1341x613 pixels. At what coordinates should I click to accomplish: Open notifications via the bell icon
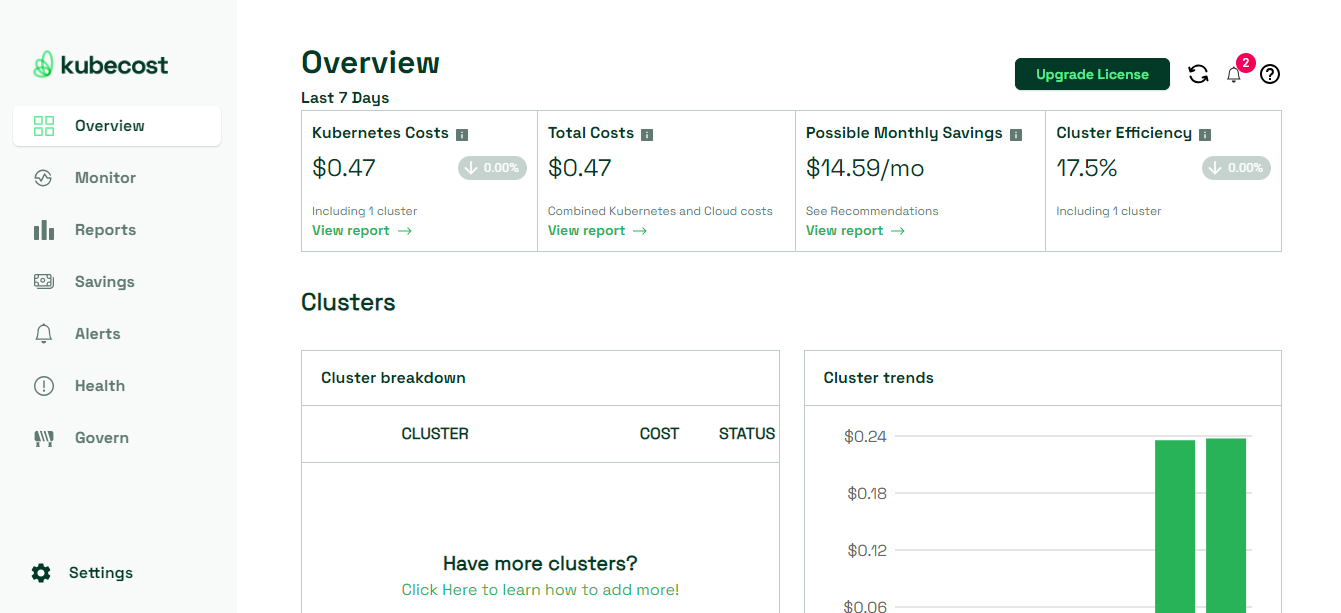click(x=1233, y=74)
